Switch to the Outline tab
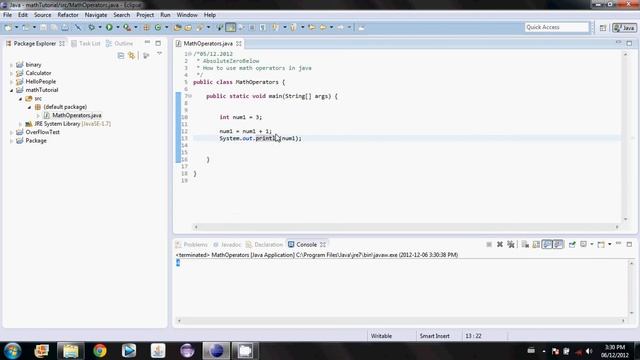The height and width of the screenshot is (360, 640). [x=119, y=43]
